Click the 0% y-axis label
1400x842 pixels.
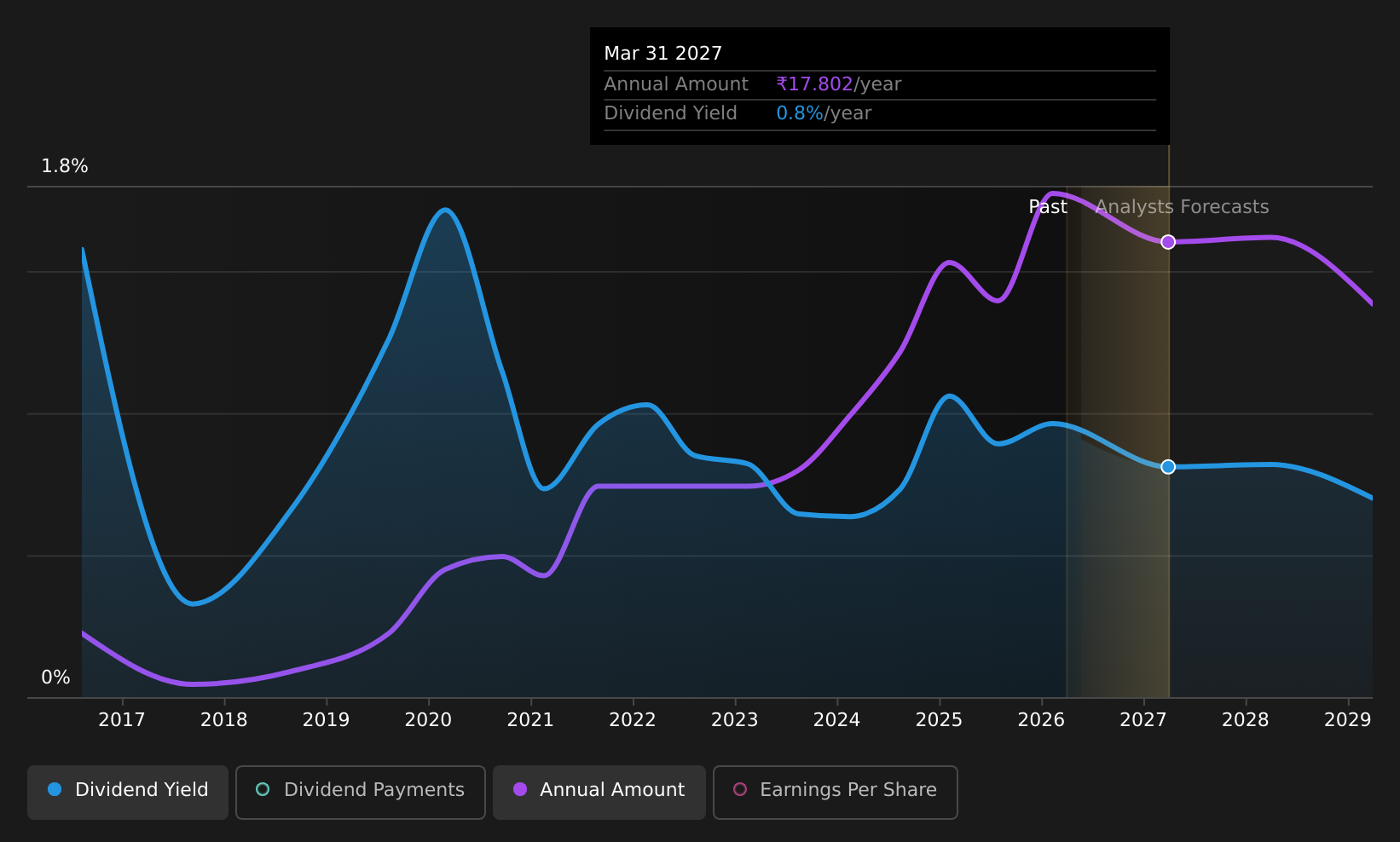click(x=56, y=678)
